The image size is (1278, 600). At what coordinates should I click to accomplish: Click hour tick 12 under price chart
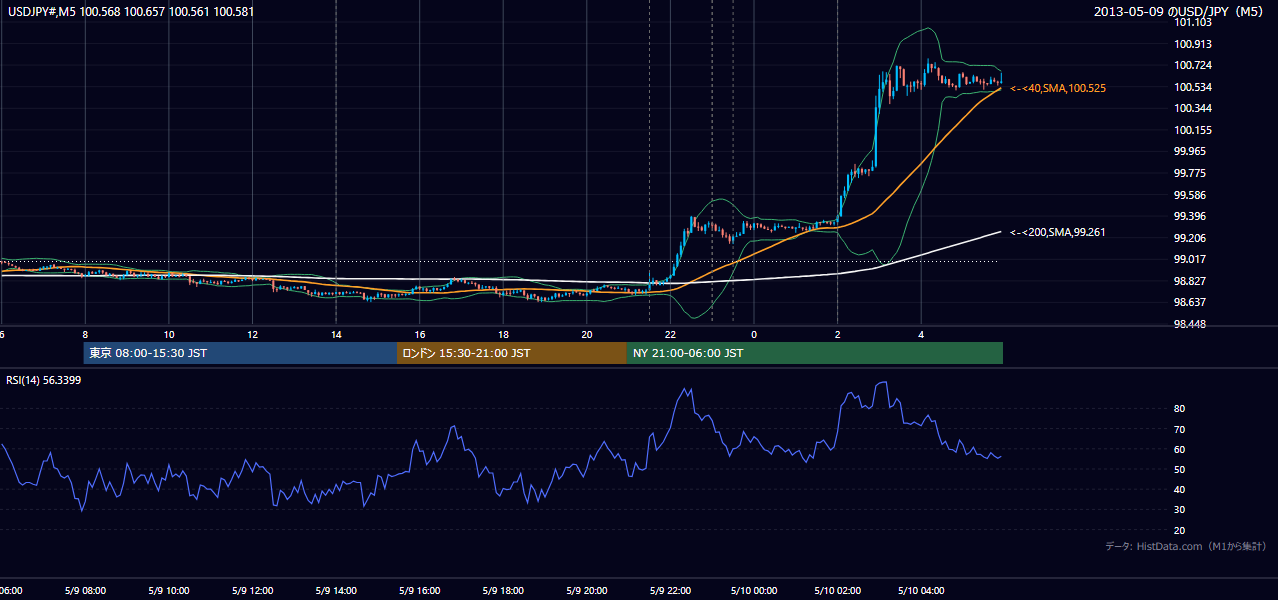pyautogui.click(x=252, y=334)
